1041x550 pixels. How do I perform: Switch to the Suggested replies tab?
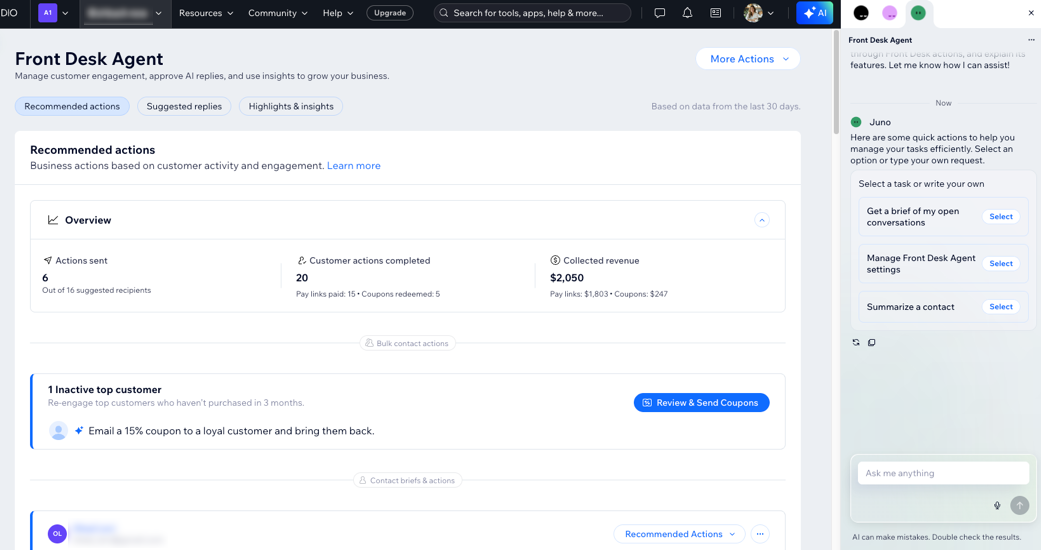184,106
